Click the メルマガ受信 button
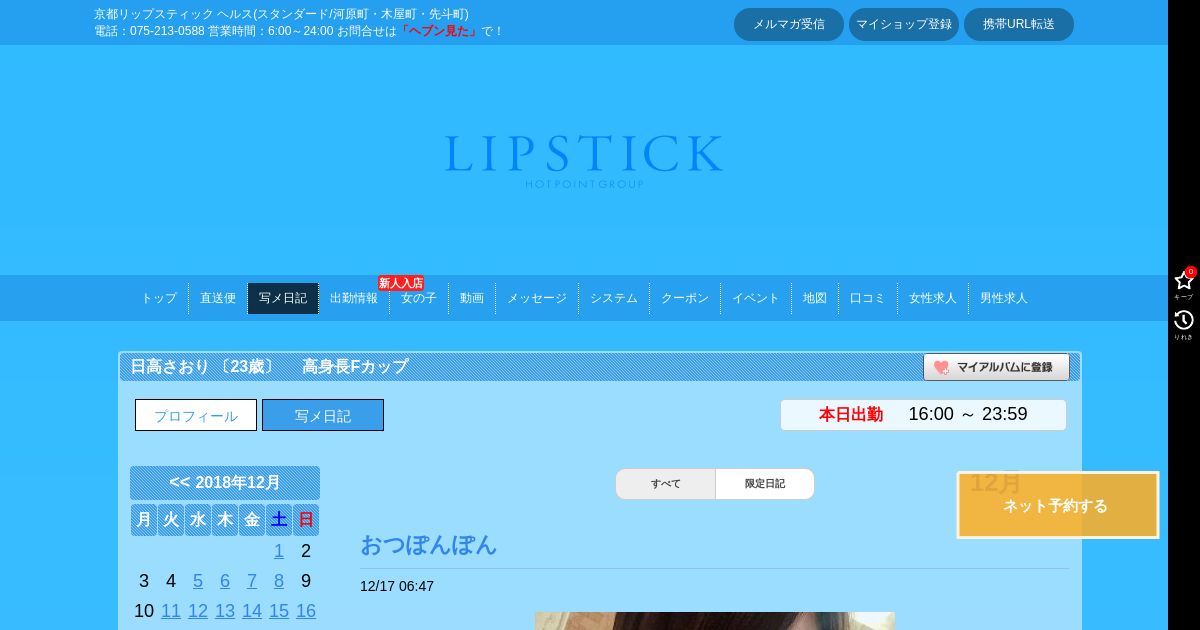 tap(789, 24)
